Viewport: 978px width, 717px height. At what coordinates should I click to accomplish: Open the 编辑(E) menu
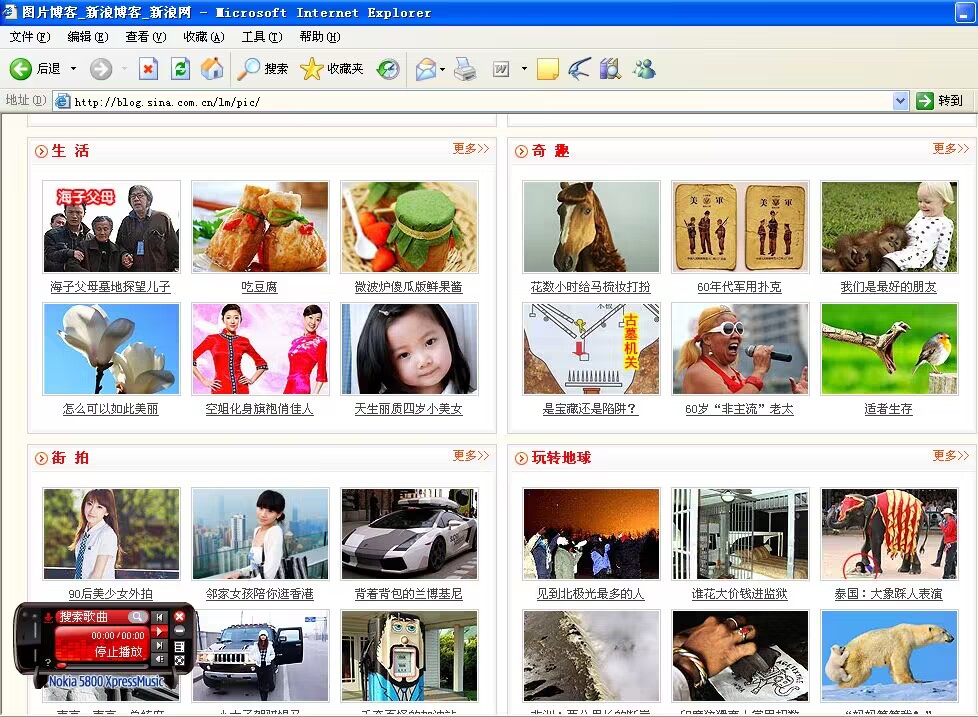coord(88,37)
